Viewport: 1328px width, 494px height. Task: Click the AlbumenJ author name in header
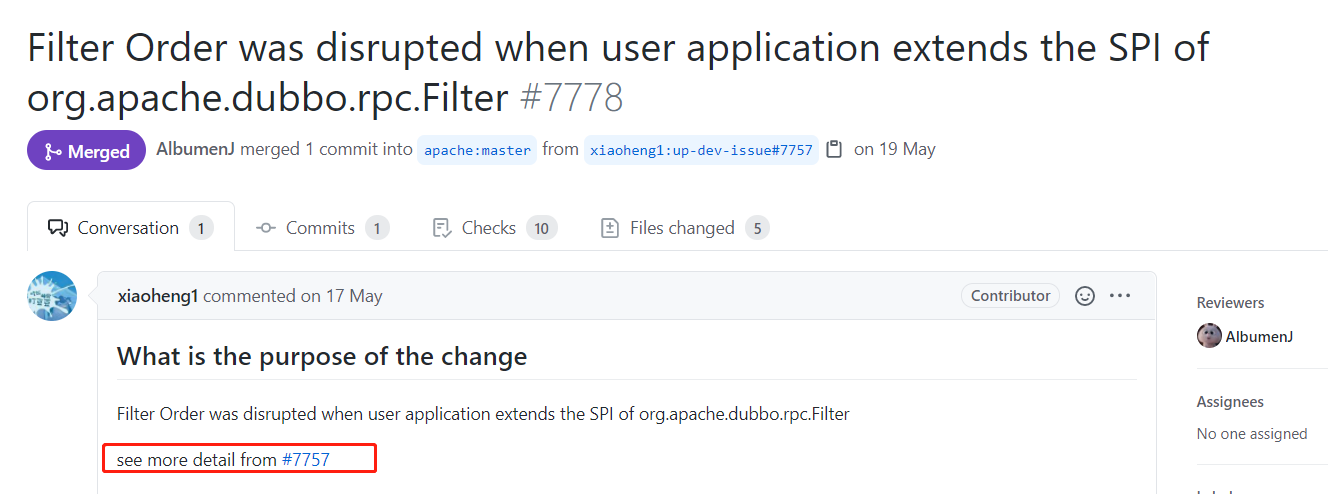pyautogui.click(x=196, y=149)
